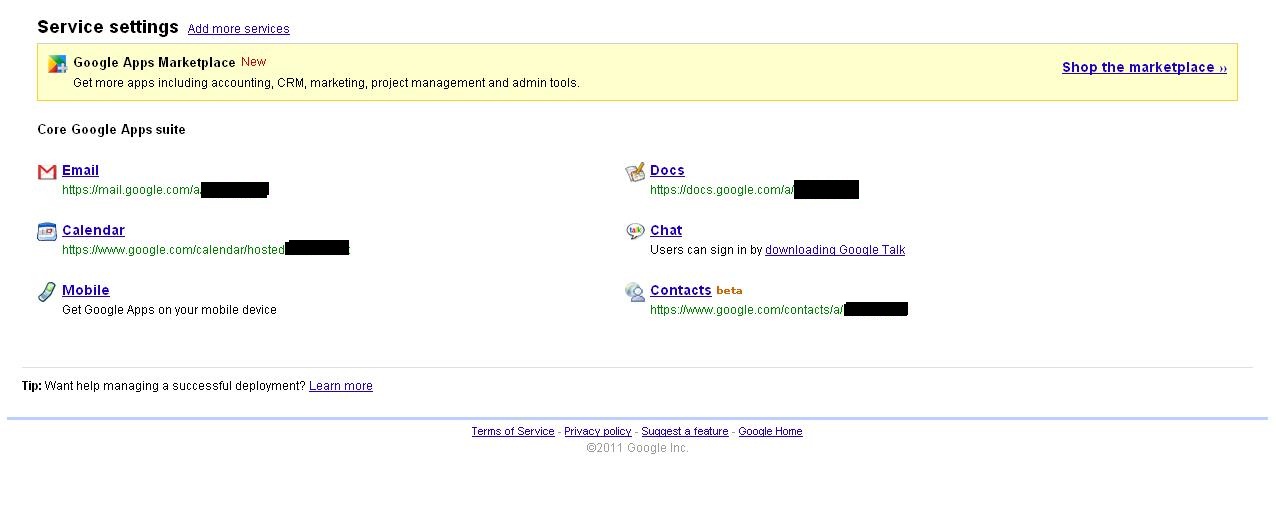Click the docs.google.com URL under Docs

pyautogui.click(x=722, y=190)
